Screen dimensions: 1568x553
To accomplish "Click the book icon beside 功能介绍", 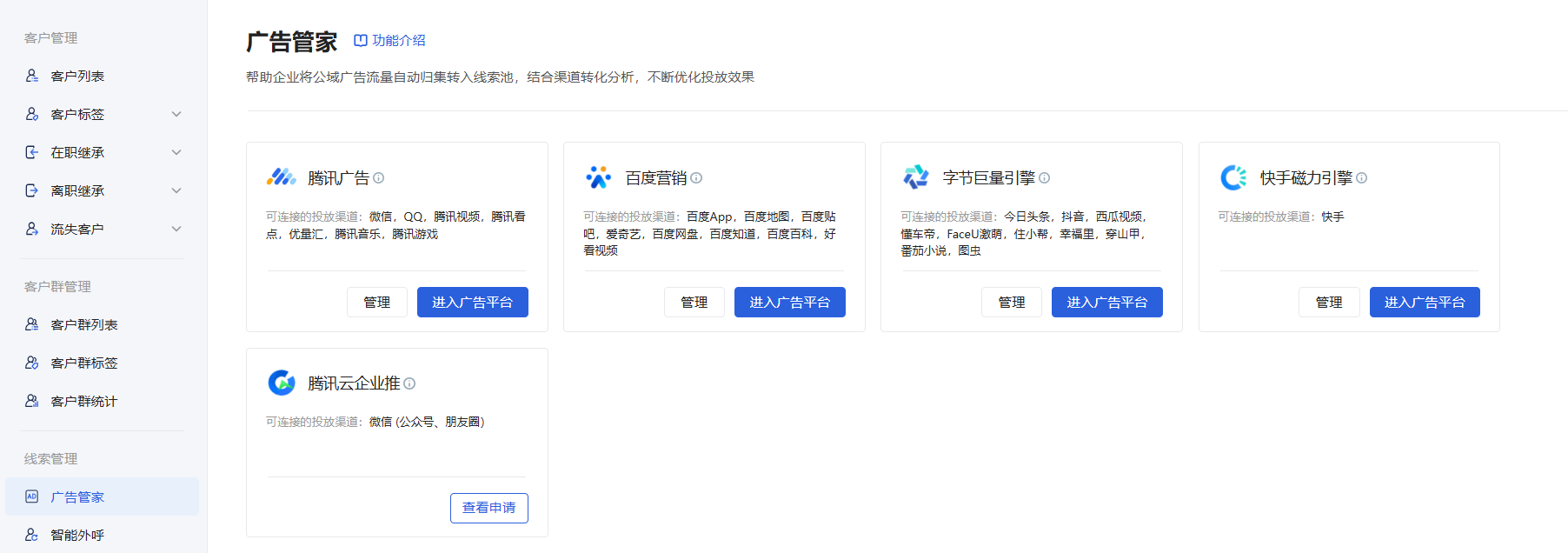I will [x=361, y=40].
